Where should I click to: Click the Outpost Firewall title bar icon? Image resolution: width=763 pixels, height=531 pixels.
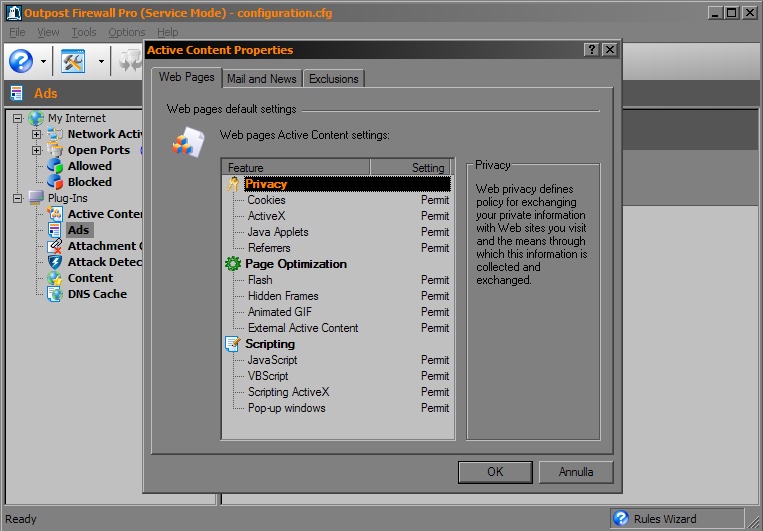pyautogui.click(x=14, y=13)
